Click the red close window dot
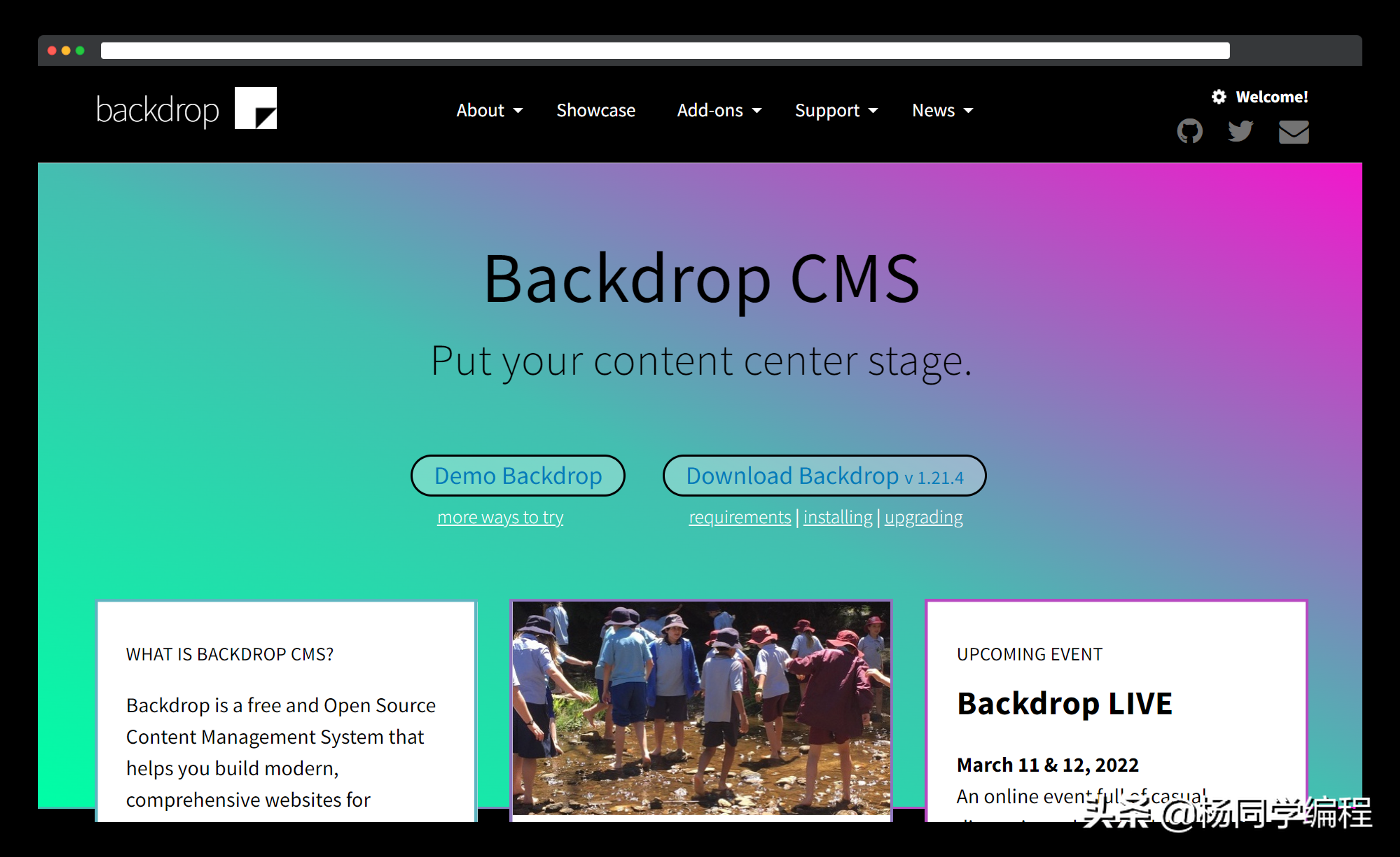Screen dimensions: 1400x857 click(x=52, y=51)
